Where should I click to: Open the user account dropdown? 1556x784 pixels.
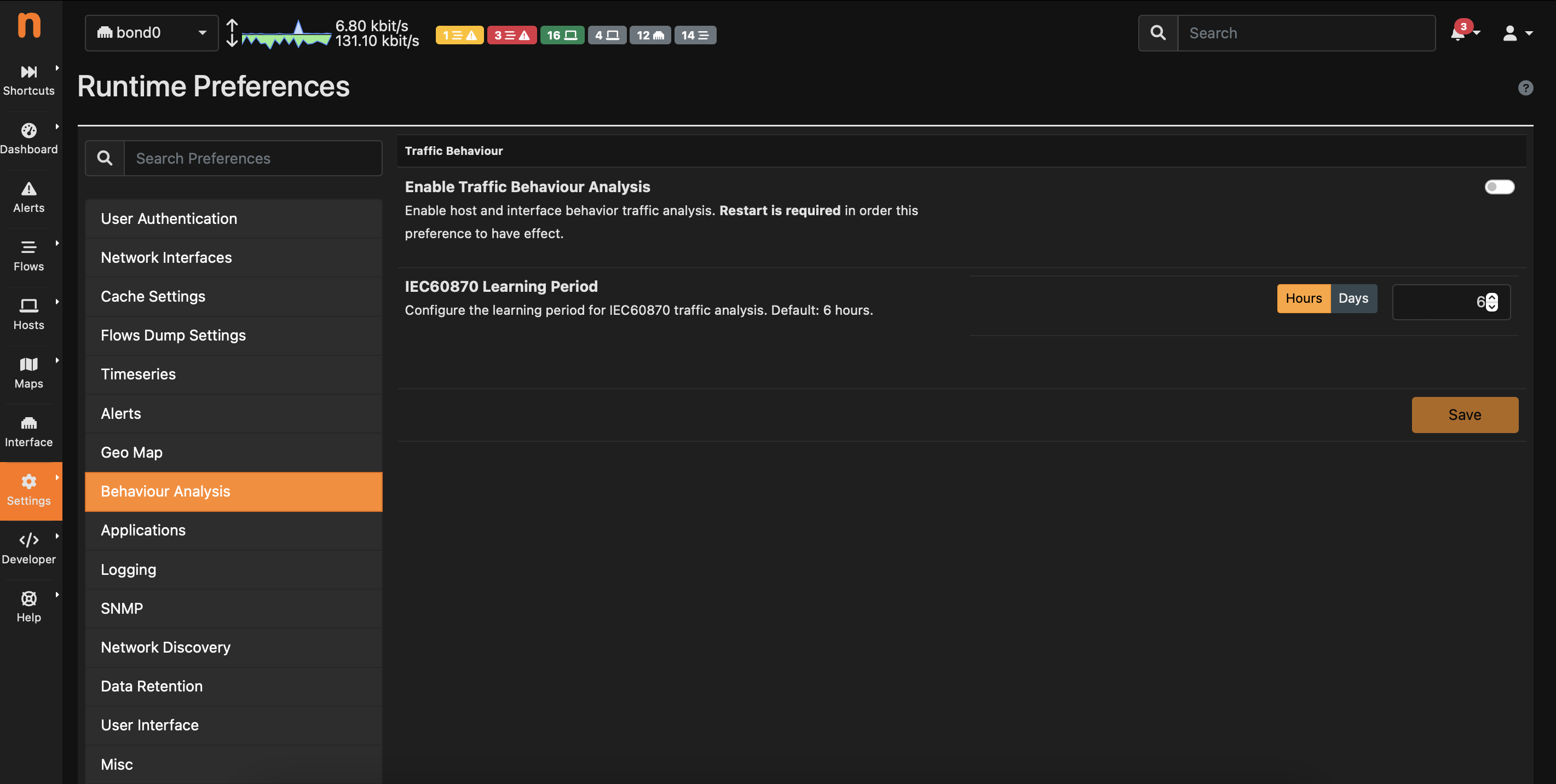[x=1517, y=33]
